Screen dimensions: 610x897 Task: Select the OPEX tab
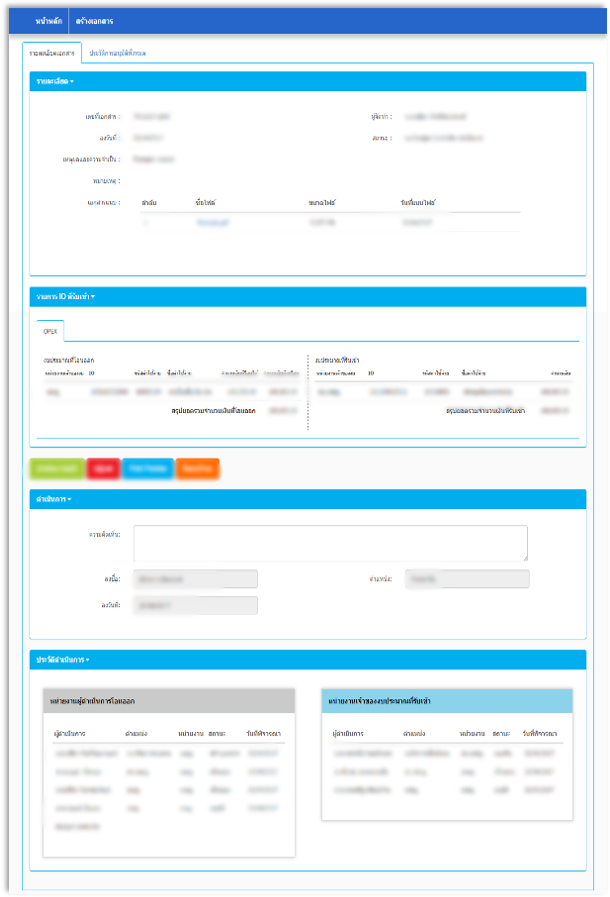point(50,330)
